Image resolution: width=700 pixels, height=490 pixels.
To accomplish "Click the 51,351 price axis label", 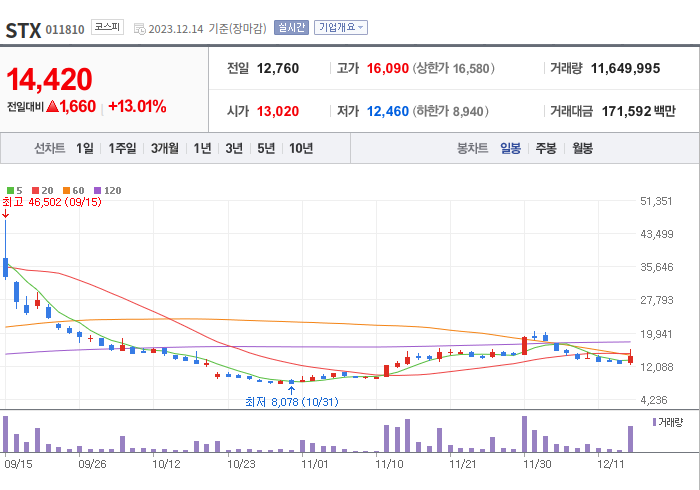I will point(656,201).
